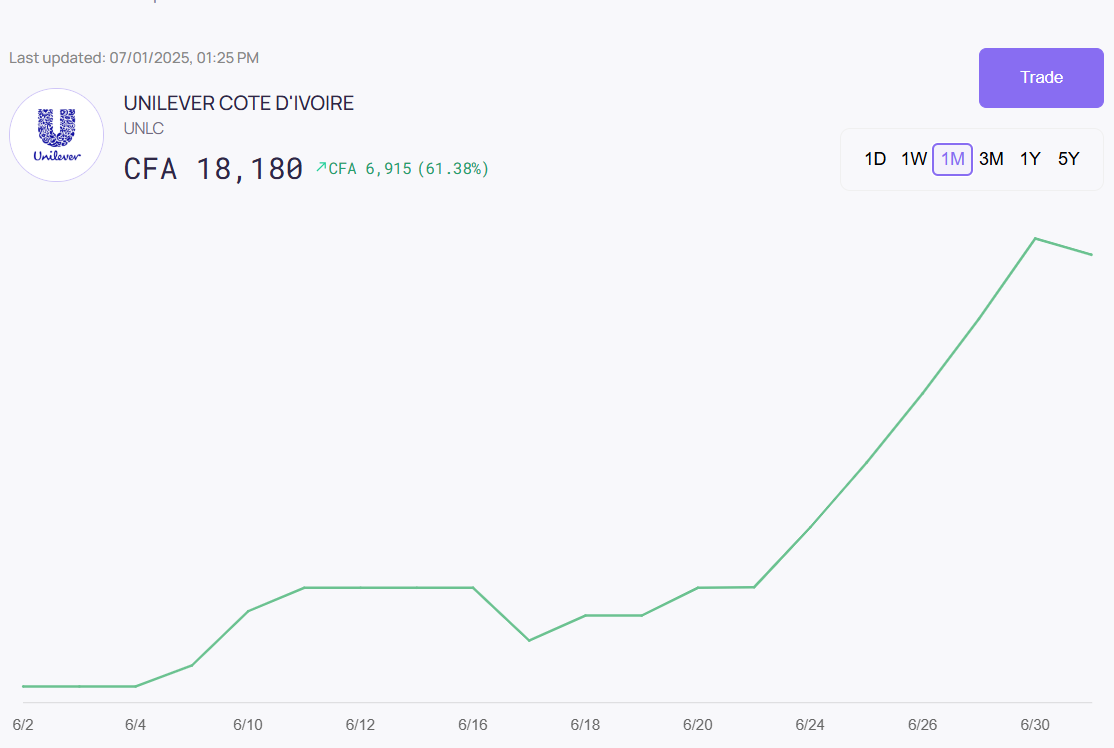Click the Unilever company logo
Viewport: 1114px width, 748px height.
tap(57, 135)
